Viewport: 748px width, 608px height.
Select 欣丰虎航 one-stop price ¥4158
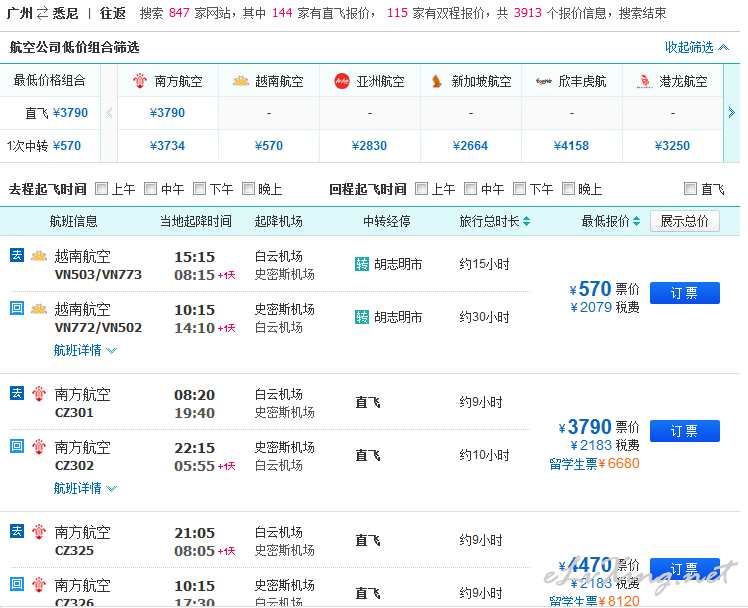[x=571, y=145]
